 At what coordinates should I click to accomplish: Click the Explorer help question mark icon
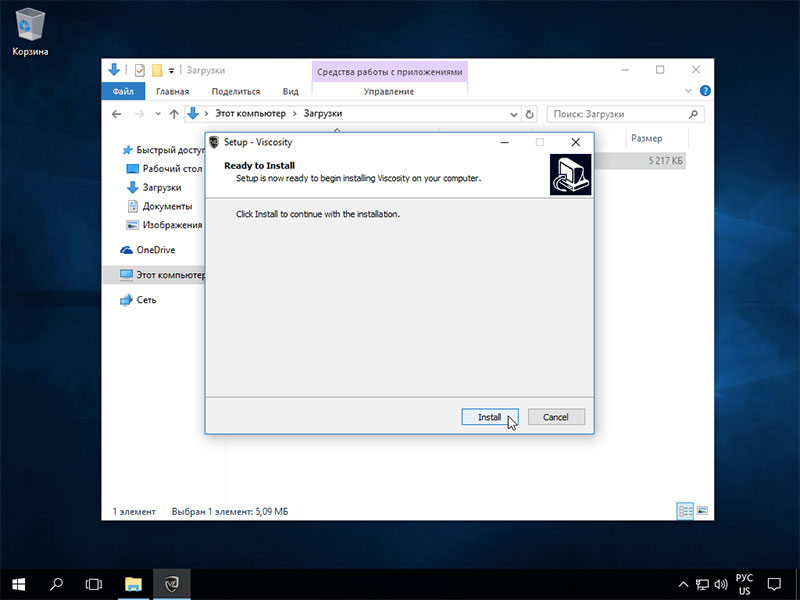click(705, 91)
